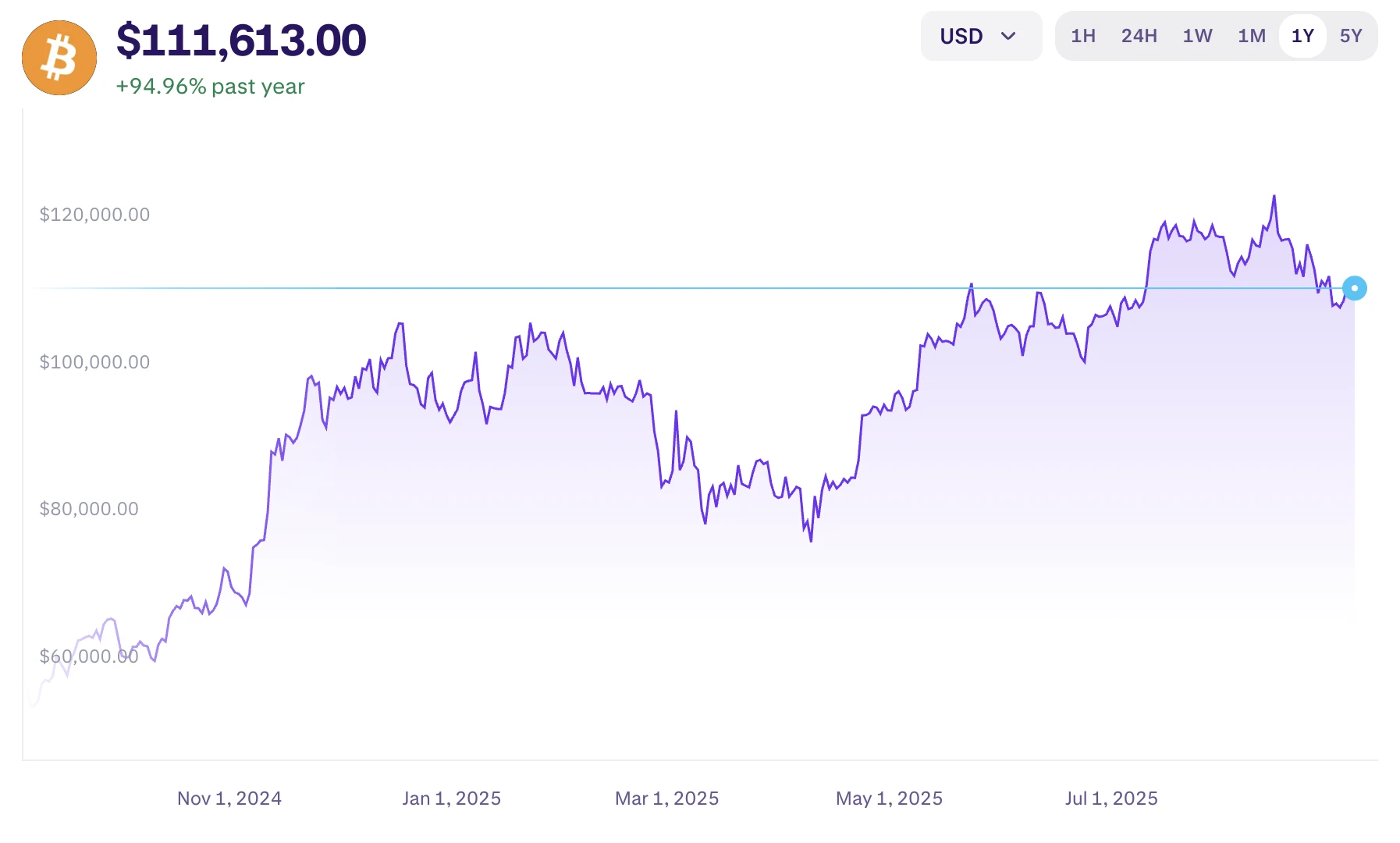Click the blue current-price marker dot
The image size is (1400, 843).
point(1354,288)
